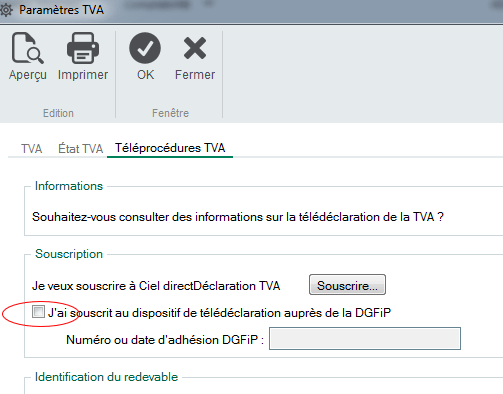The width and height of the screenshot is (503, 394).
Task: Click the Souscription group heading
Action: [69, 254]
